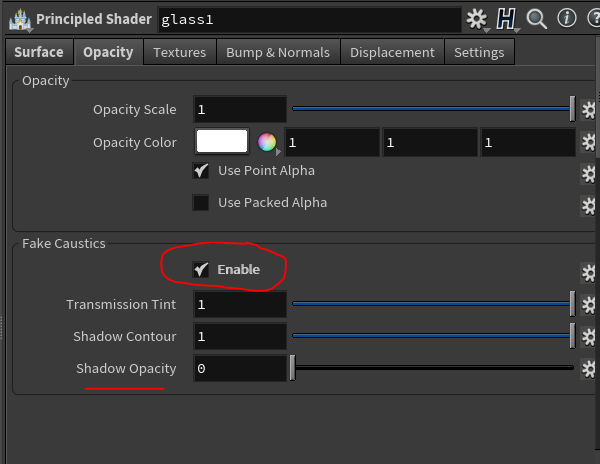Open the gear menu beside the node name

[477, 19]
